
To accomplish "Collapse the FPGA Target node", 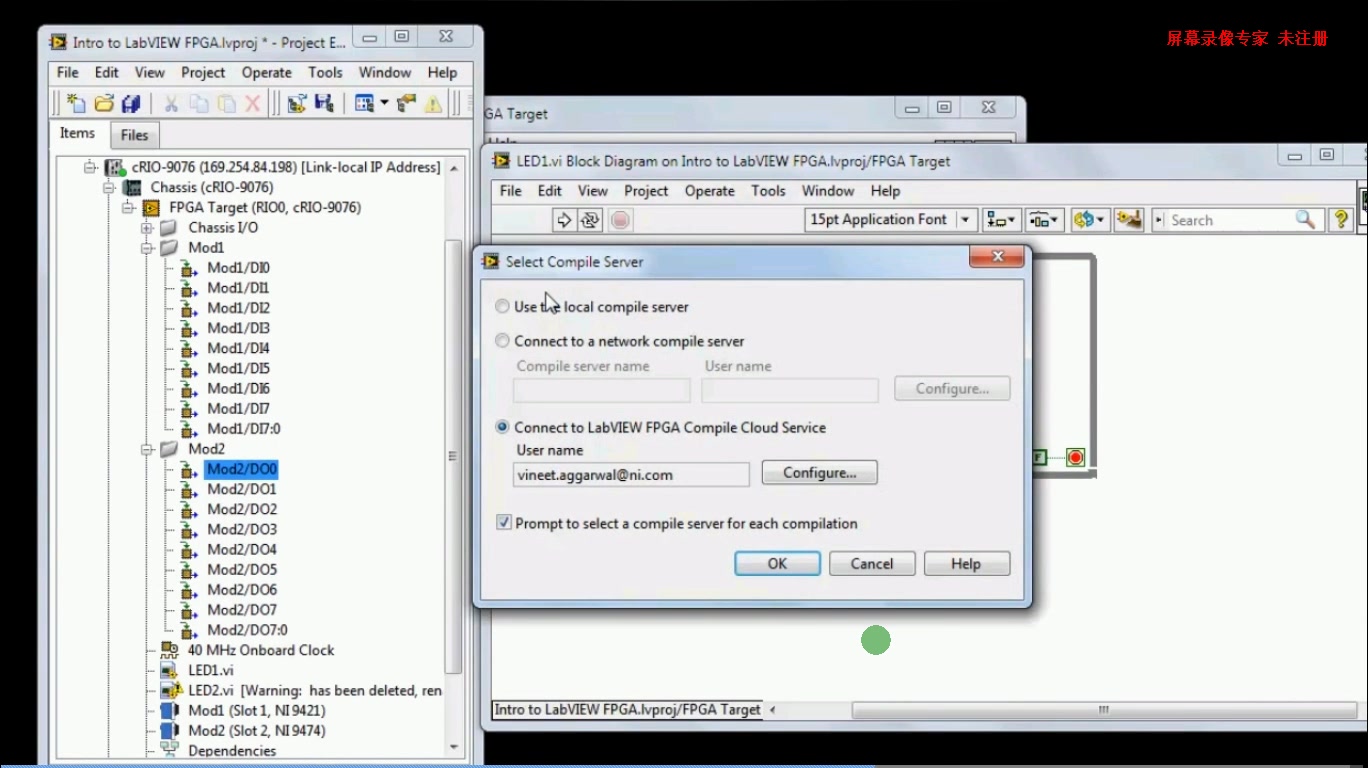I will [x=128, y=207].
